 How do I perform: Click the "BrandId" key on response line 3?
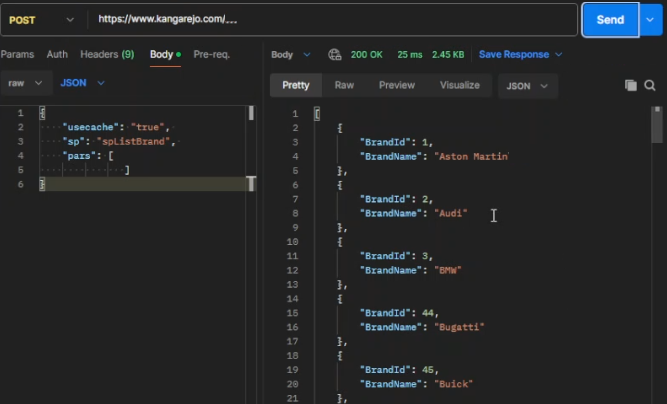pos(385,142)
